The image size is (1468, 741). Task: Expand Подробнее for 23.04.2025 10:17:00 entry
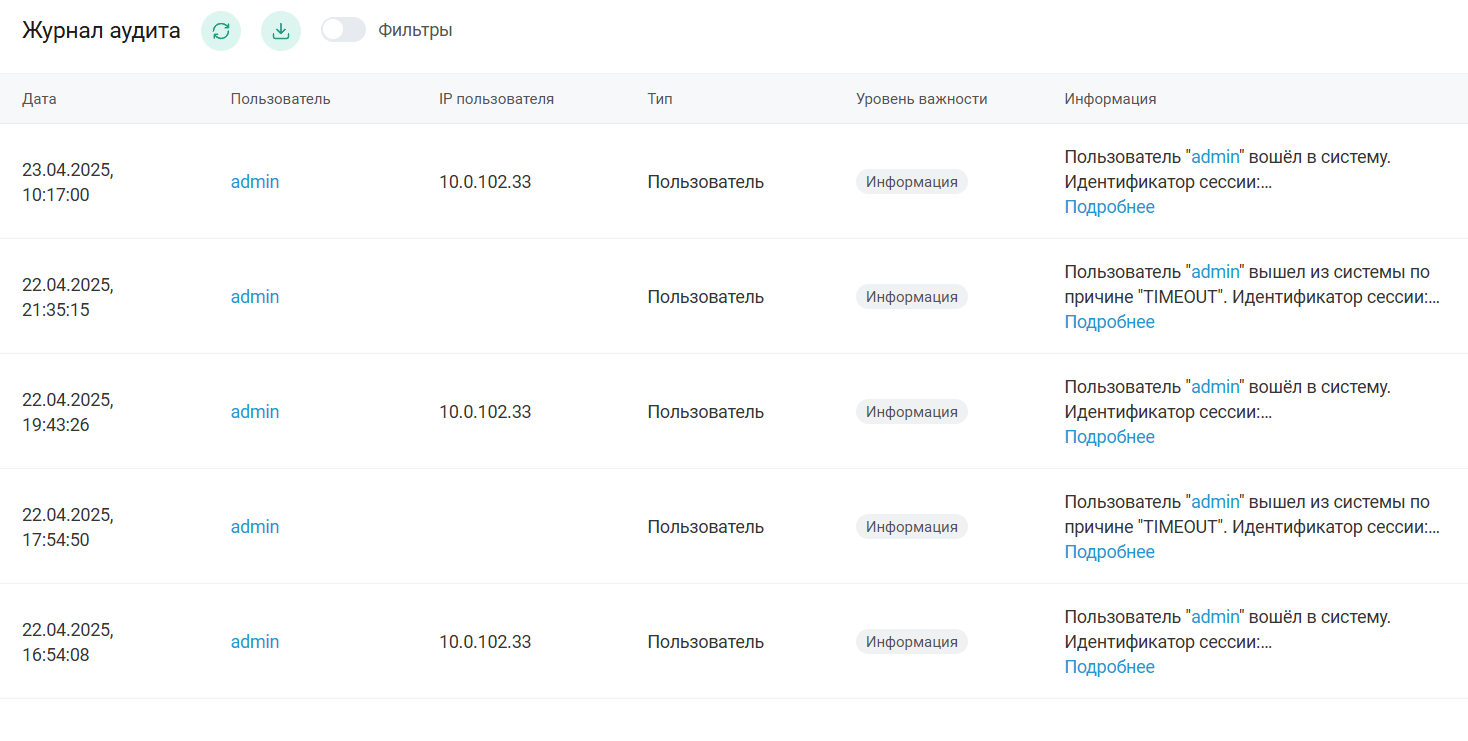(x=1109, y=207)
